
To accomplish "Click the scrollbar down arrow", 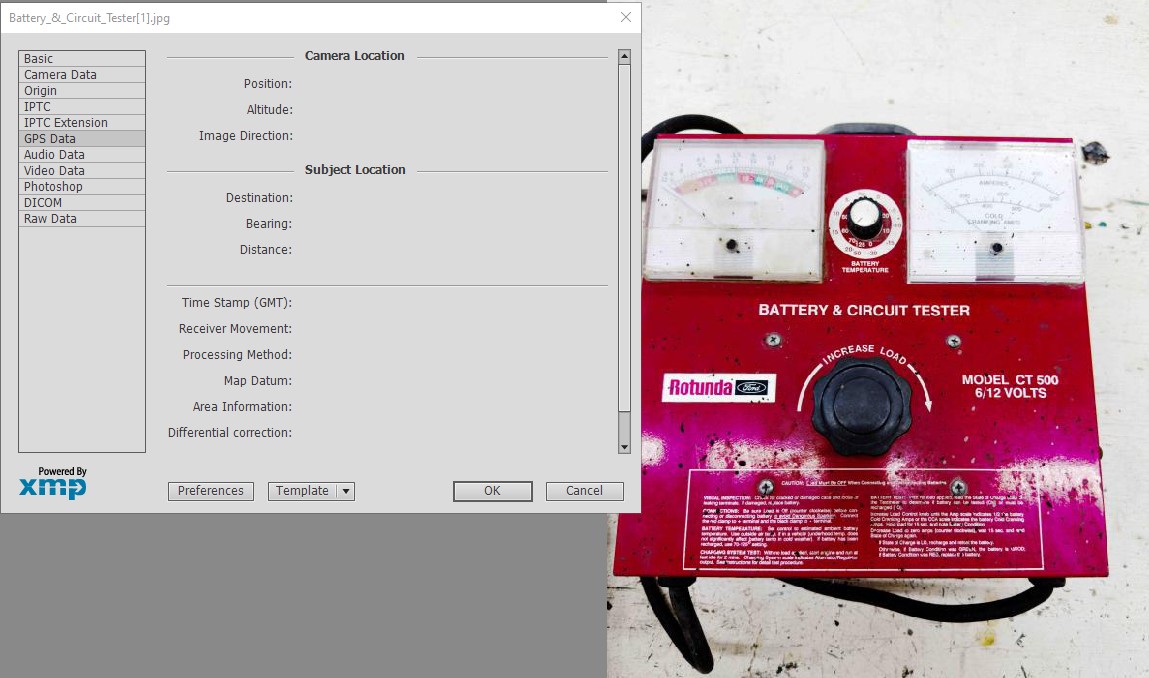I will click(624, 447).
